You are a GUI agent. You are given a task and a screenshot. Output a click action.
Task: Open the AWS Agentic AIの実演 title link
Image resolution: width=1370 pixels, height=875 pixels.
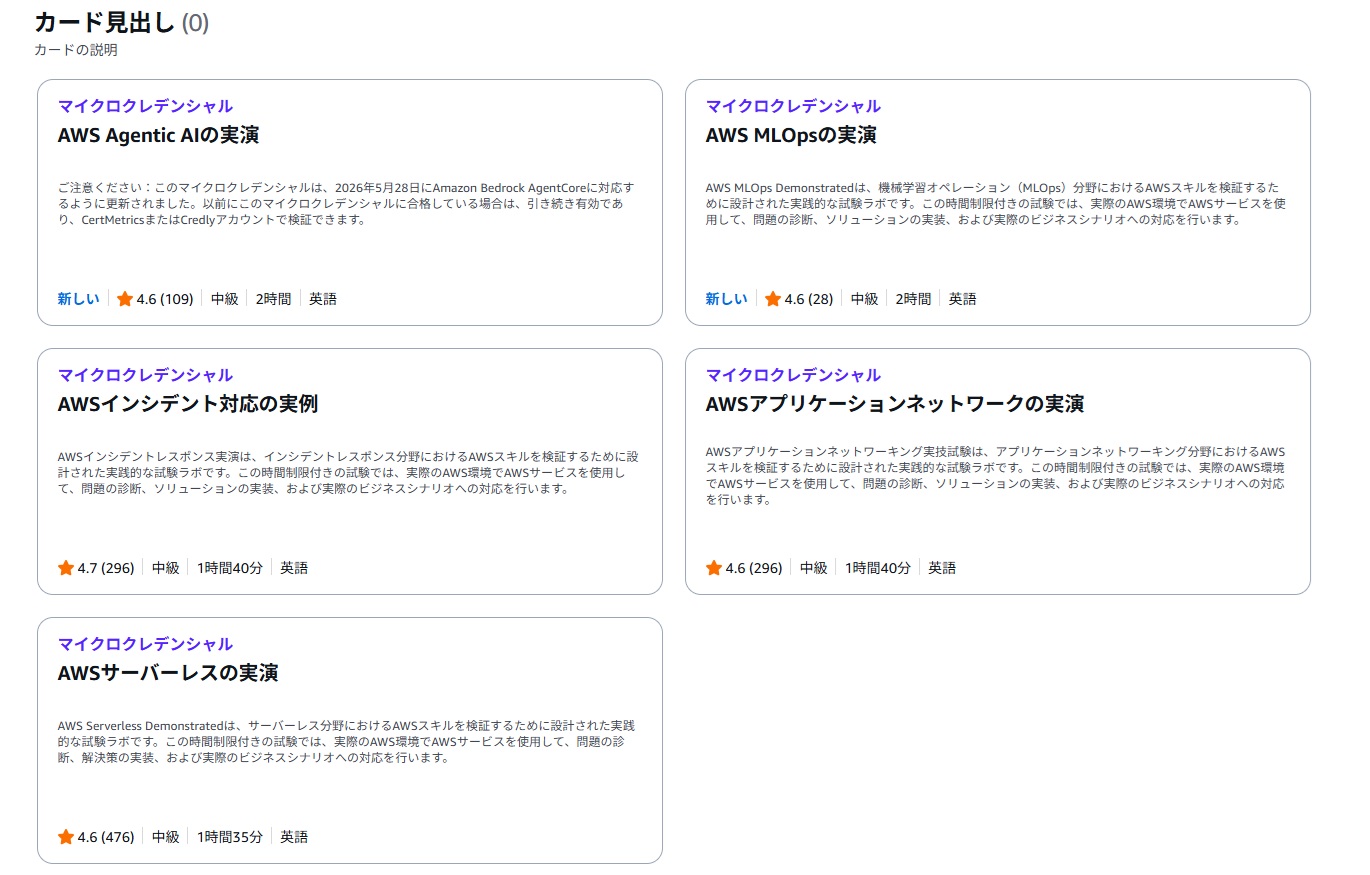(158, 135)
